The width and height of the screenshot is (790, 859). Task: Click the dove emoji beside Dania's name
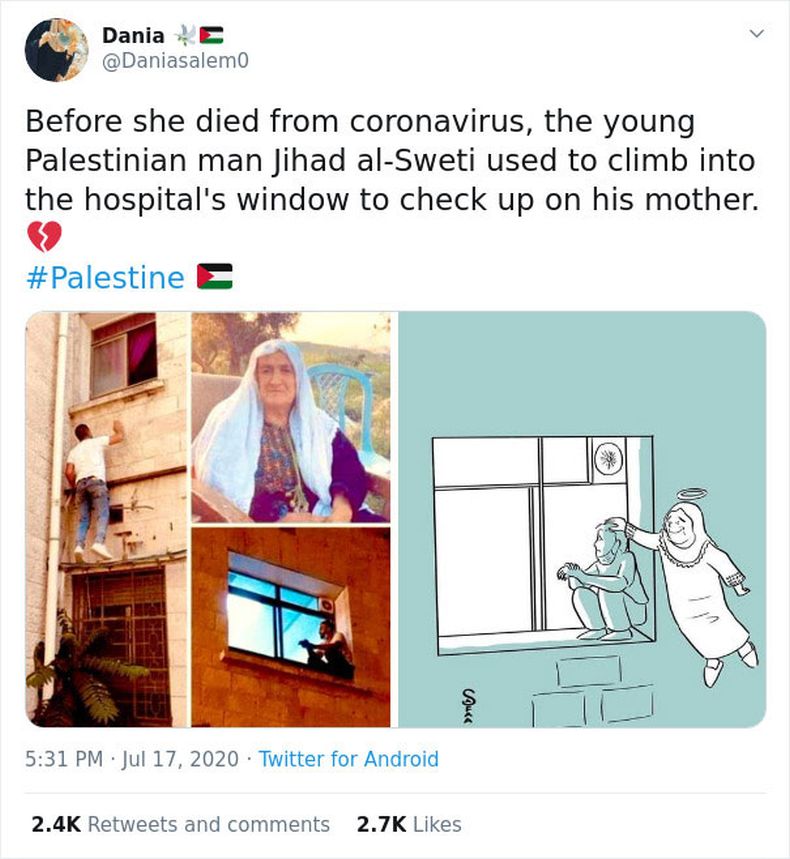(183, 36)
